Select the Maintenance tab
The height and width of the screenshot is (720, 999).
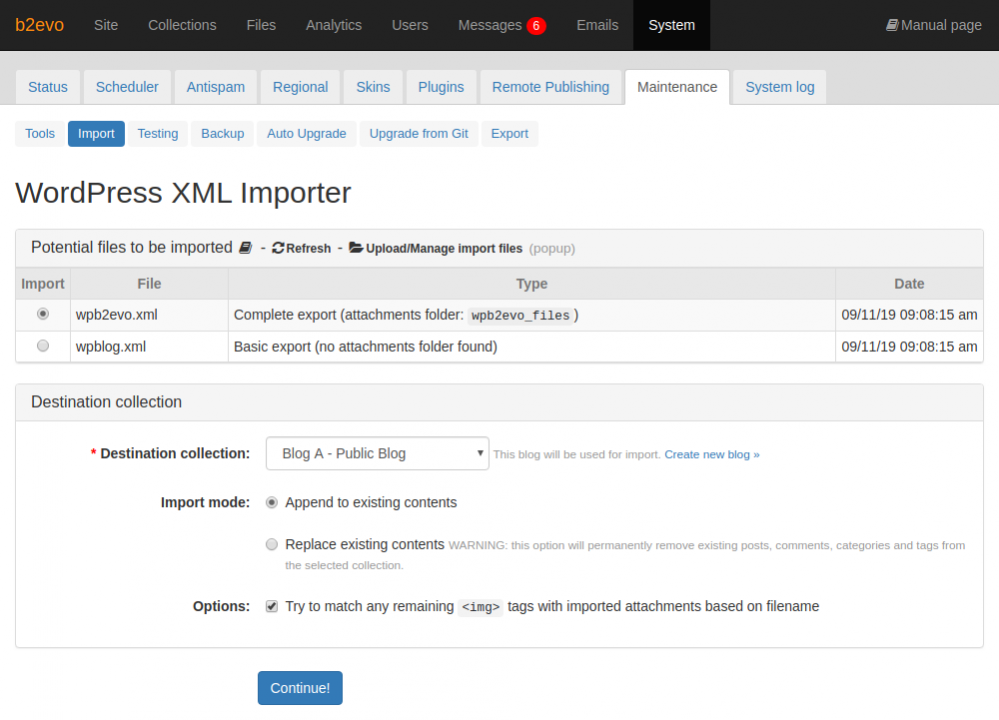[x=677, y=87]
